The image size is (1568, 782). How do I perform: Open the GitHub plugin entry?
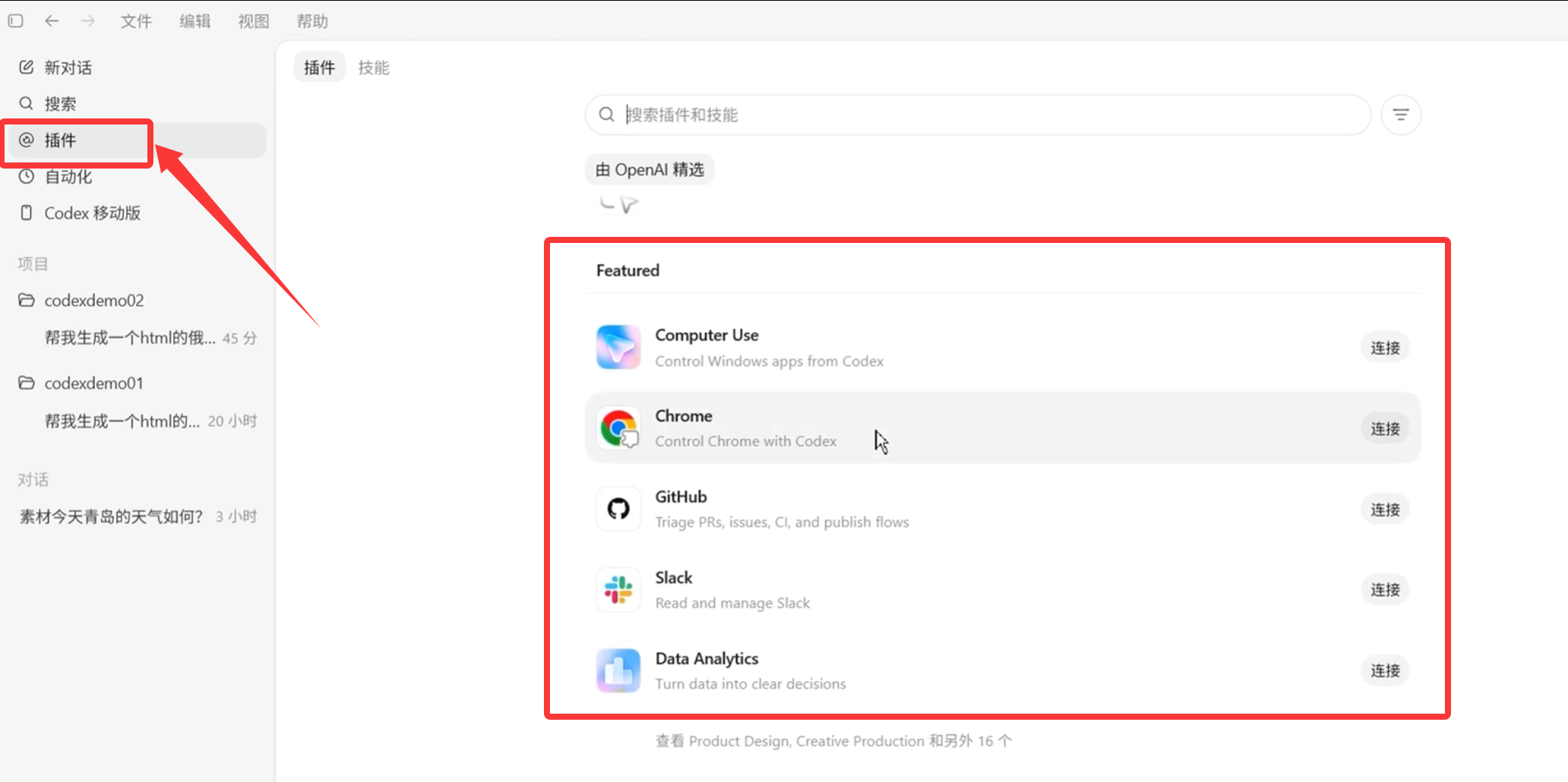[1003, 509]
